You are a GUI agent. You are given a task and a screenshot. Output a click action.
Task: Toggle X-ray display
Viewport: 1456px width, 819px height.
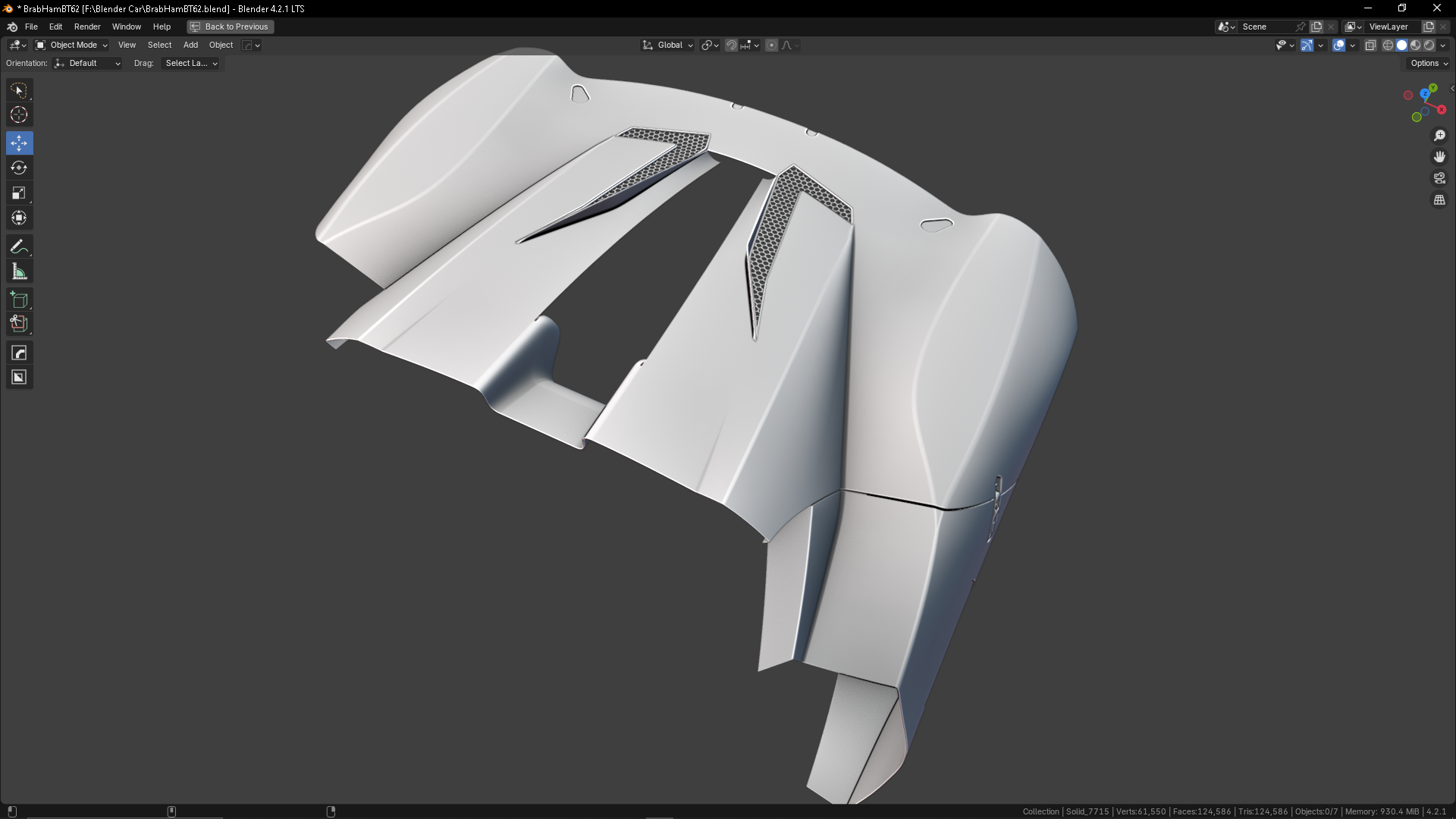tap(1370, 45)
